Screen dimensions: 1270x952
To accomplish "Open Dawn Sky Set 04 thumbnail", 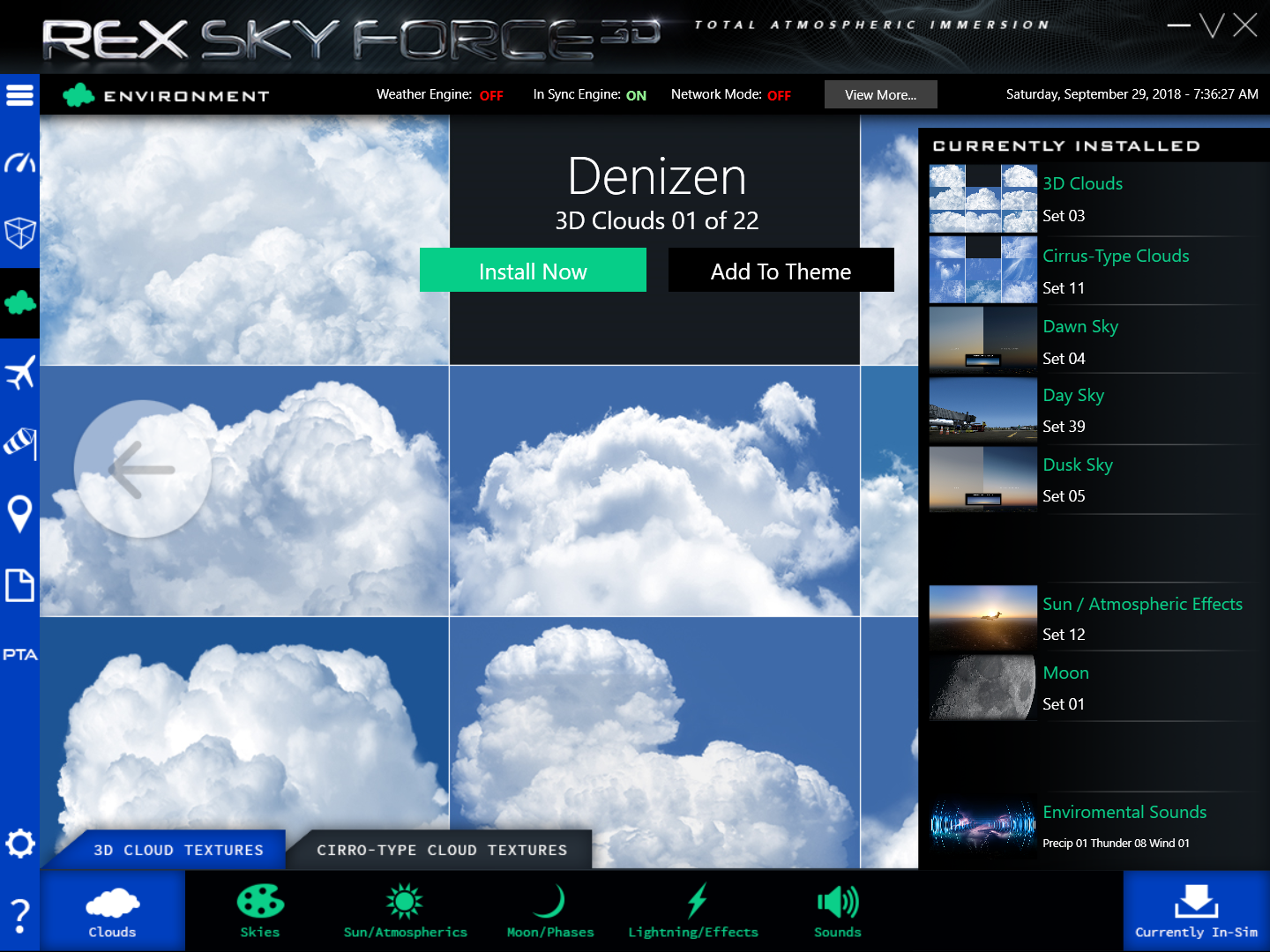I will [x=983, y=339].
